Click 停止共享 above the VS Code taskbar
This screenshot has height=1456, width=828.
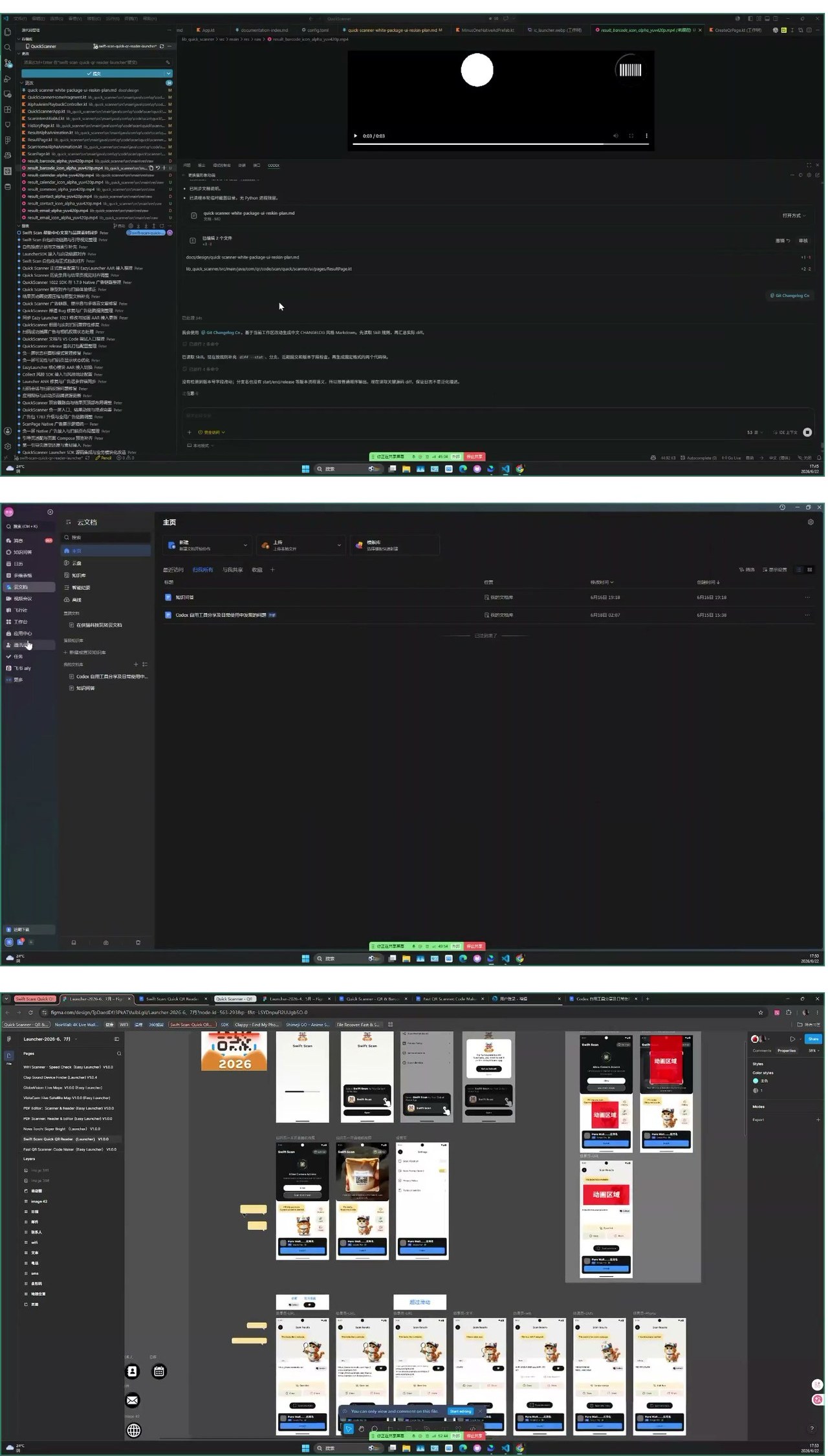(475, 457)
